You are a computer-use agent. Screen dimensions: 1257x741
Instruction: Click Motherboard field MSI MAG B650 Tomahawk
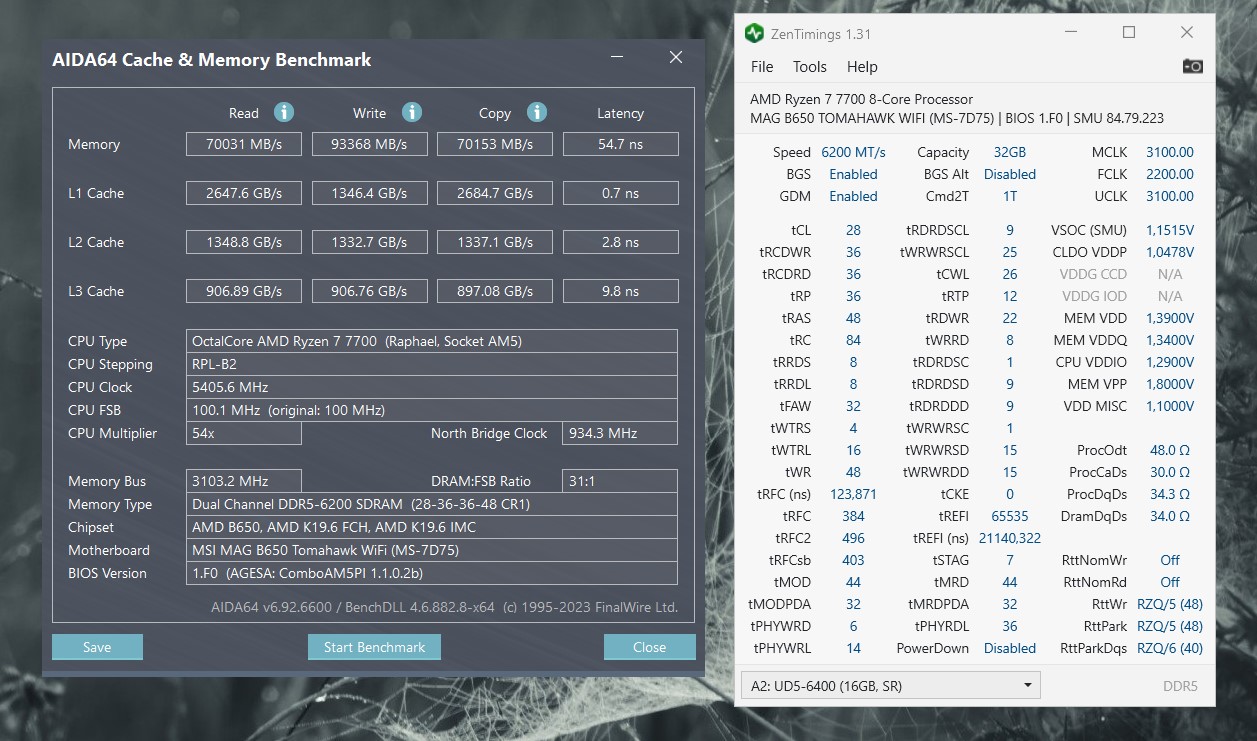pos(432,550)
